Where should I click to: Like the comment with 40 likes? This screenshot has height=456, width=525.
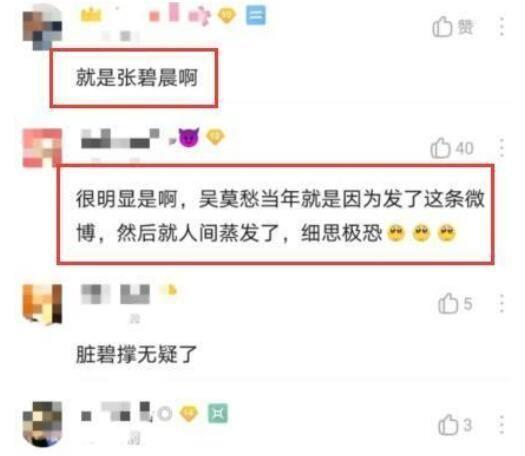pyautogui.click(x=452, y=148)
